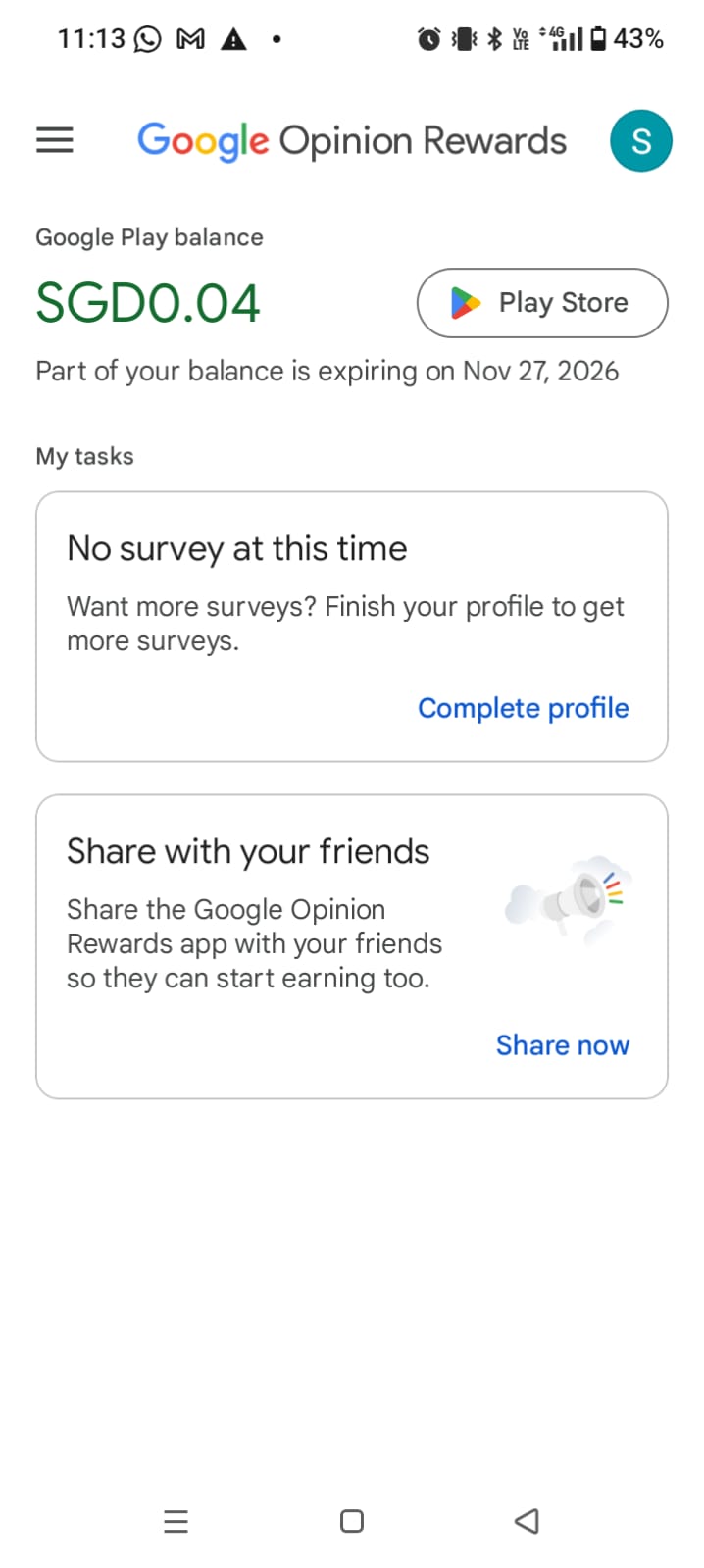Tap the Android recent apps button
Image resolution: width=704 pixels, height=1568 pixels.
(x=176, y=1521)
